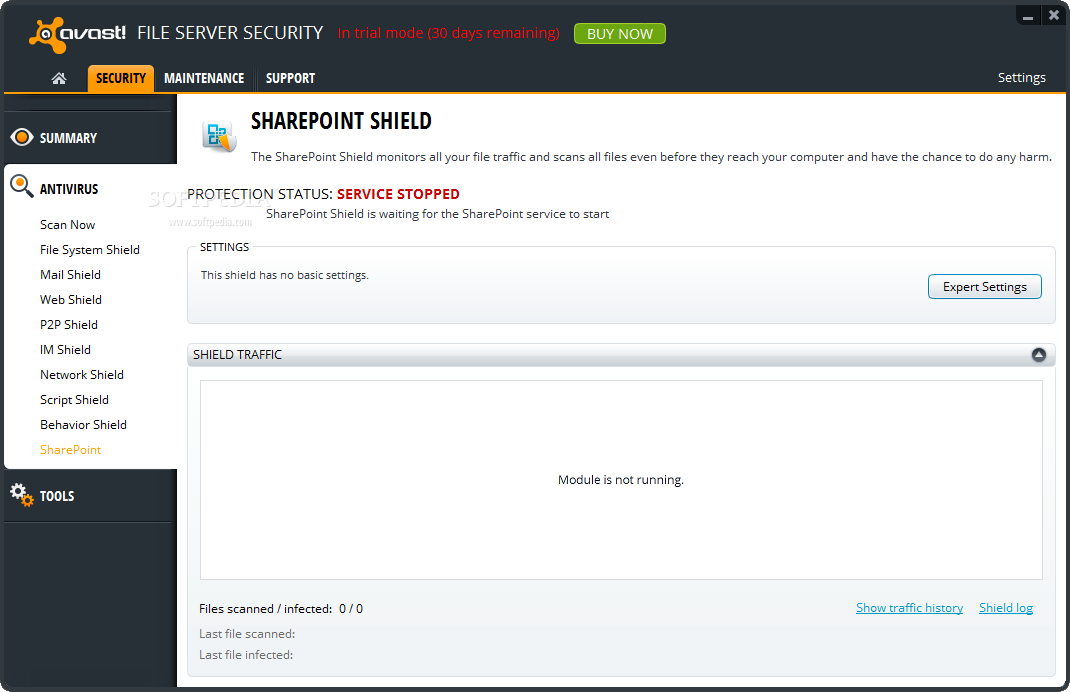Screen dimensions: 1070x692
Task: Open the SUMMARY section label
Action: coord(68,138)
